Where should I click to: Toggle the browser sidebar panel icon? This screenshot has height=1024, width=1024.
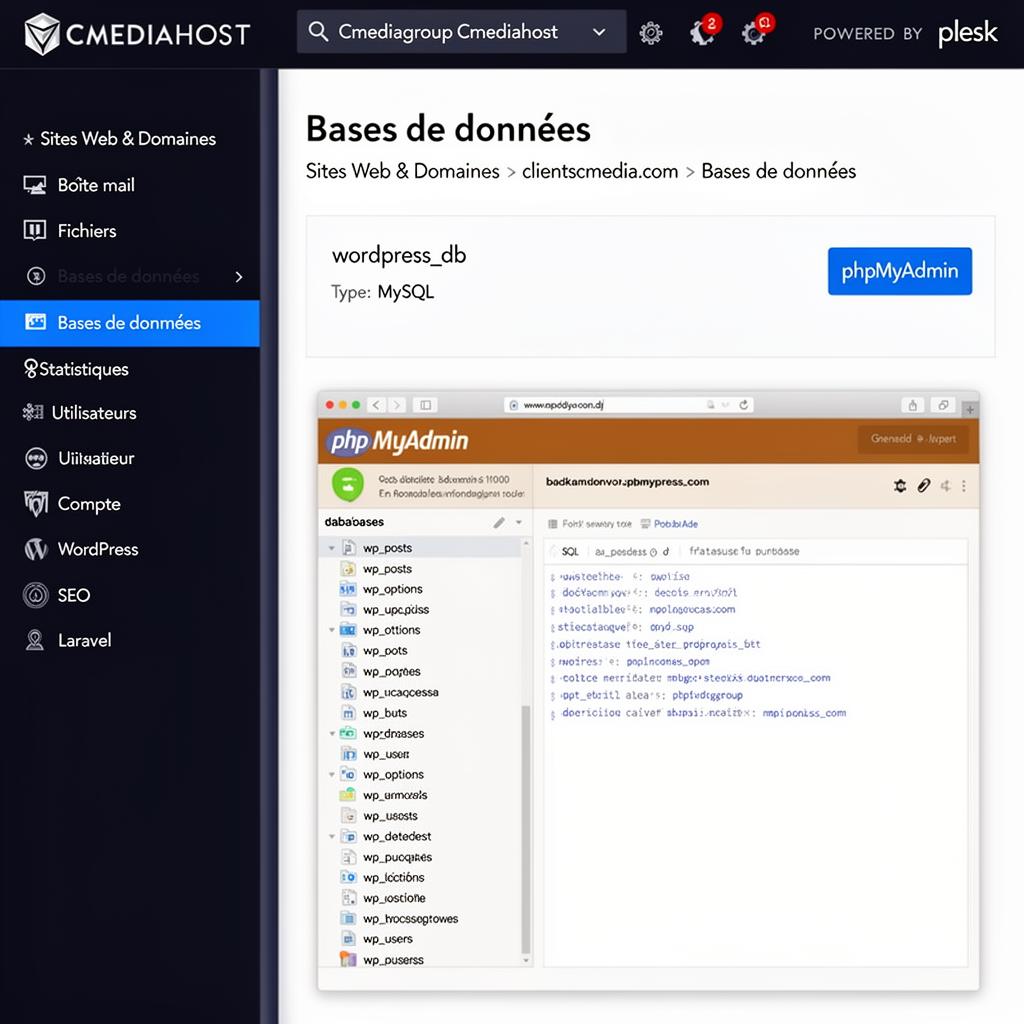coord(425,405)
